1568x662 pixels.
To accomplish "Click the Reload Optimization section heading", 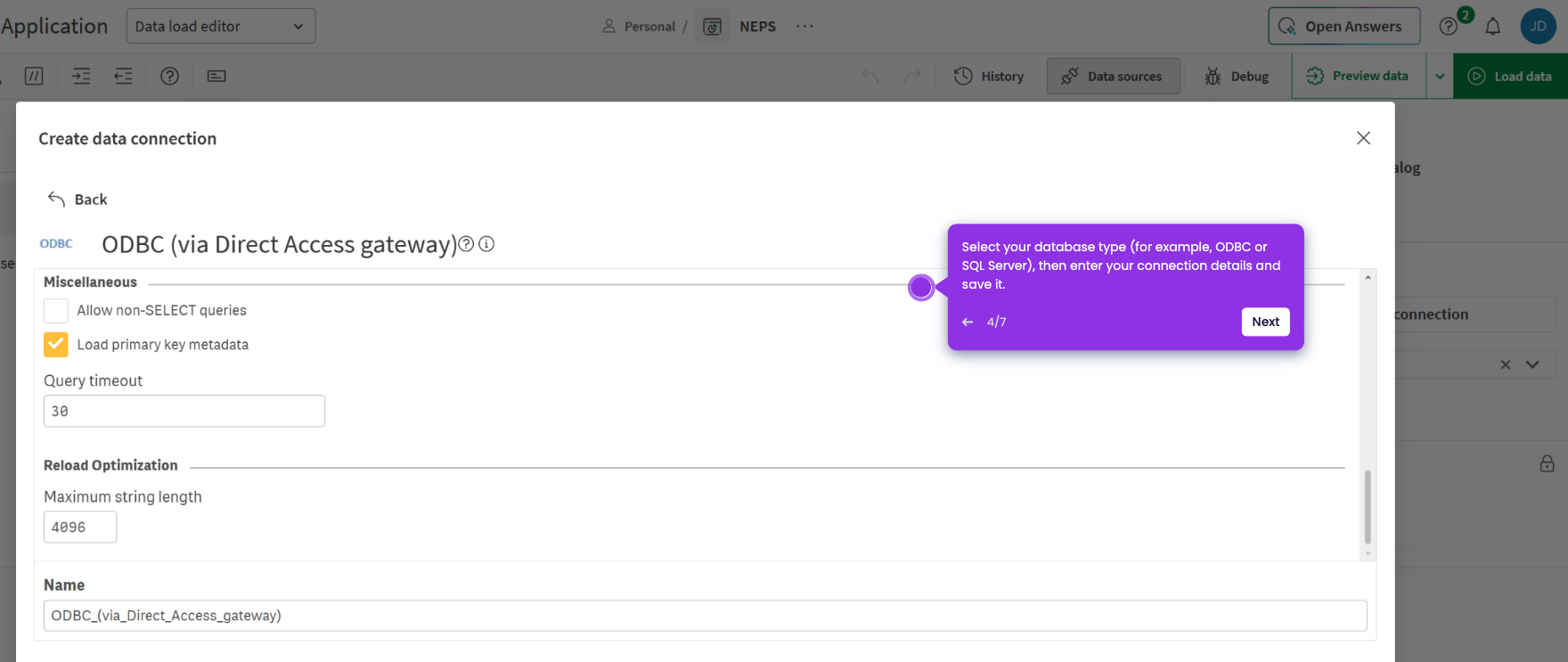I will [110, 465].
